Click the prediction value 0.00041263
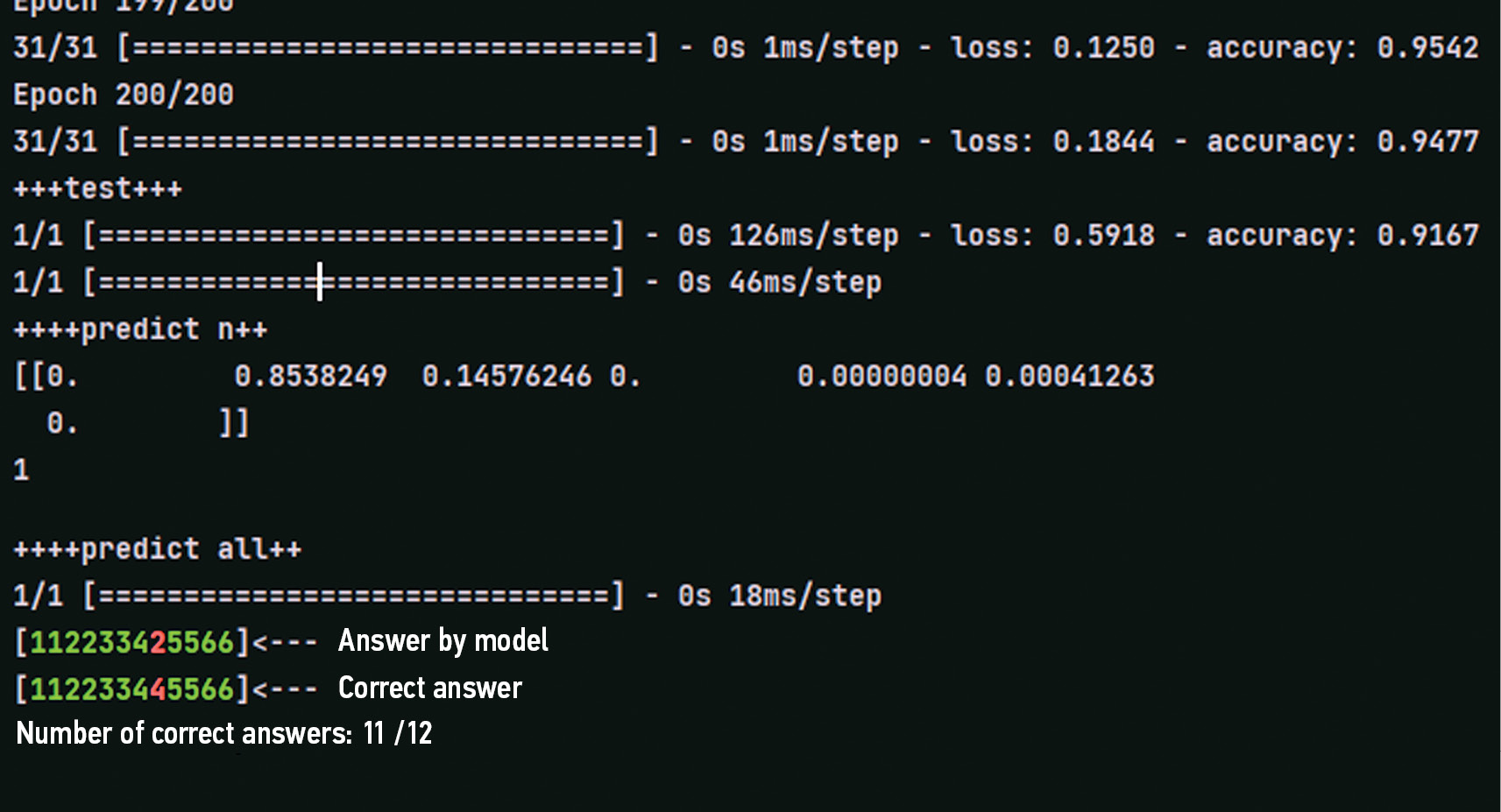Viewport: 1501px width, 812px height. (x=1069, y=376)
